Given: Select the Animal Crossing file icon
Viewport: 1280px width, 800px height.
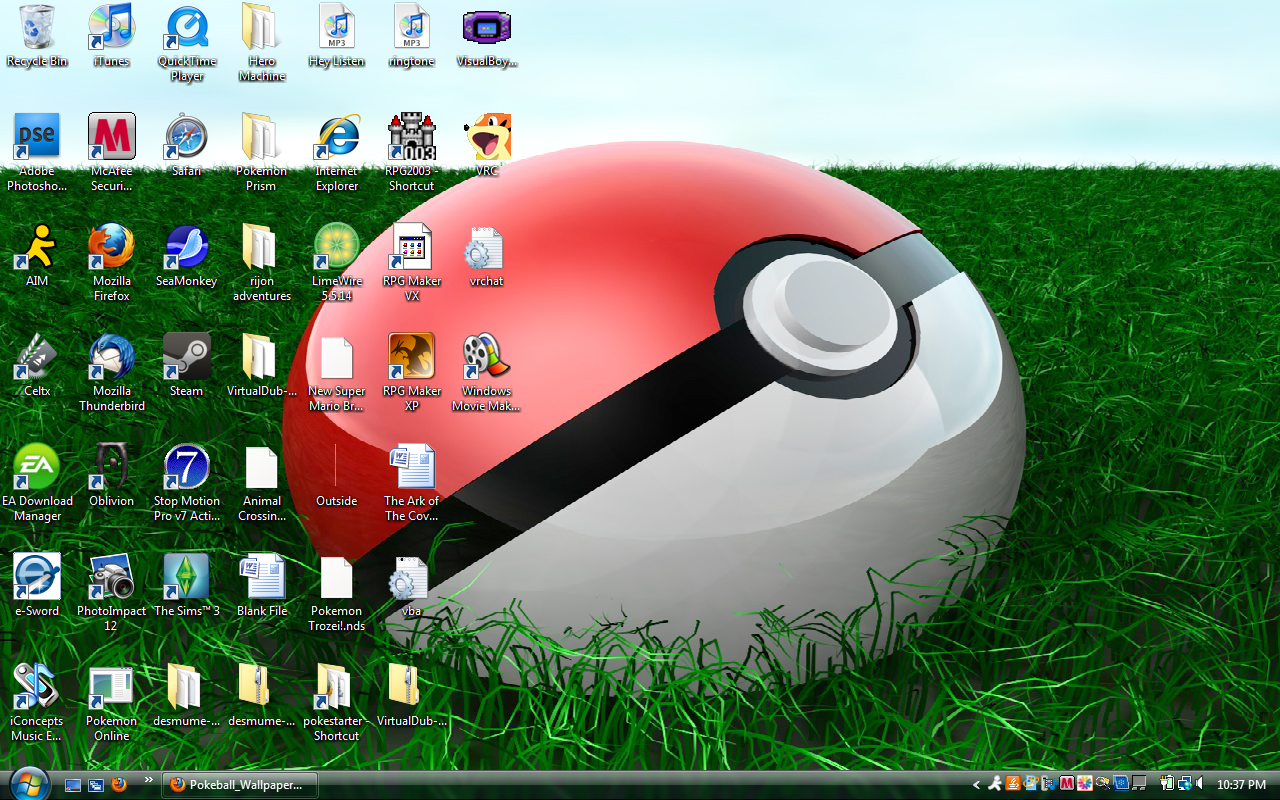Looking at the screenshot, I should point(261,483).
